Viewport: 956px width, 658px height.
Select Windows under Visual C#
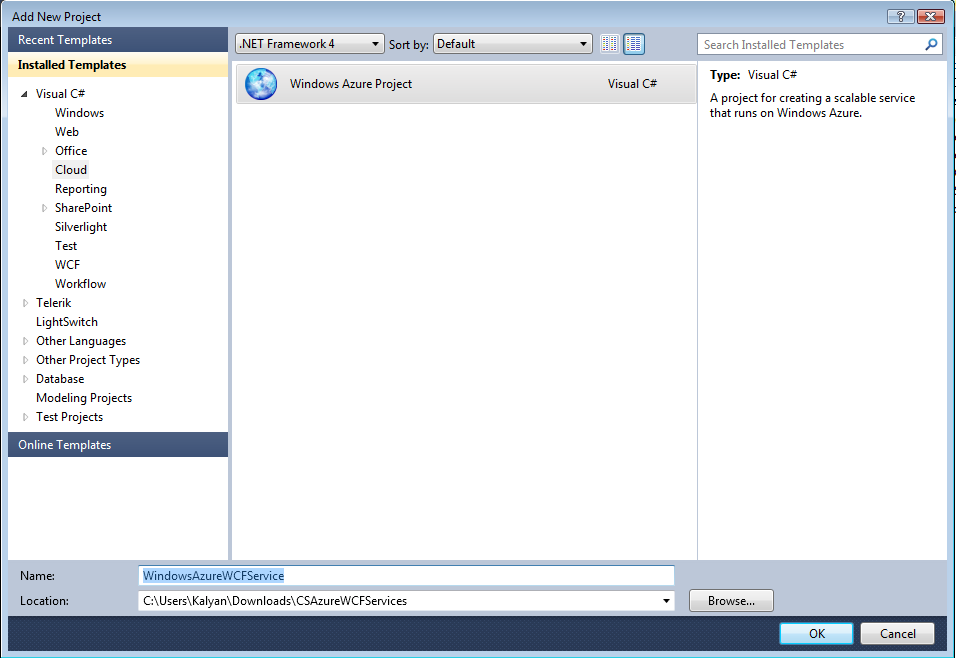79,113
